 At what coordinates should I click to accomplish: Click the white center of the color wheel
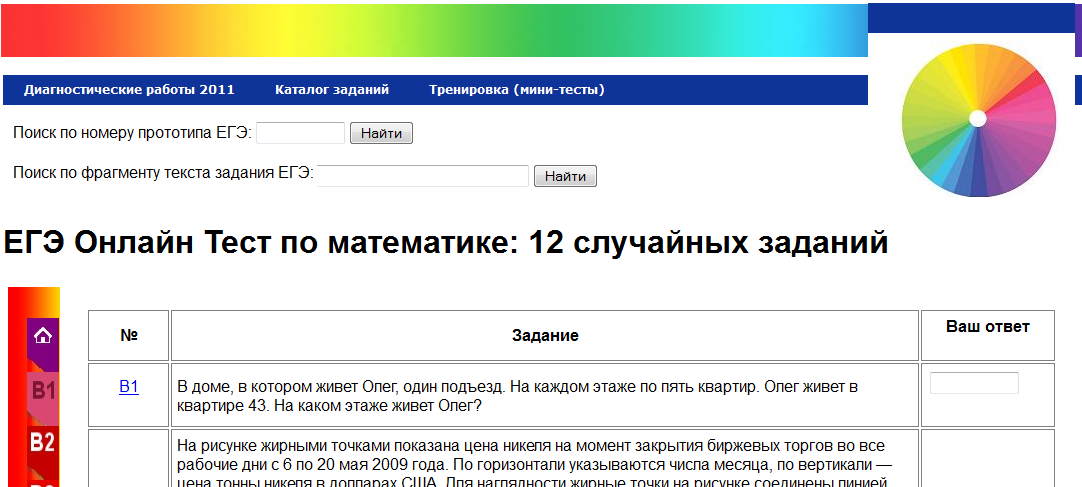click(x=978, y=118)
